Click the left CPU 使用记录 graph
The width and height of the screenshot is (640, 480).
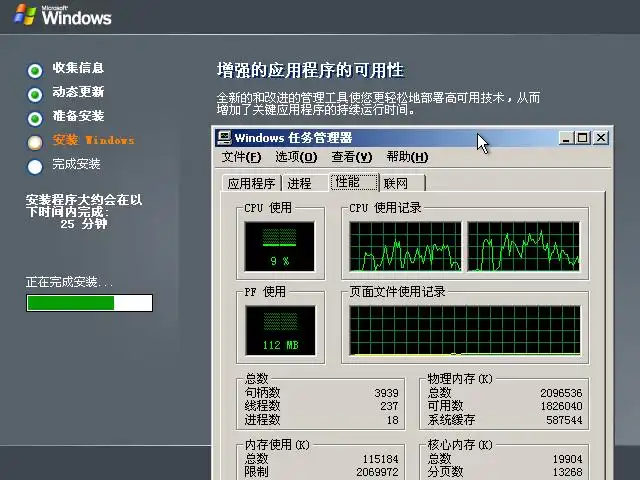[x=405, y=247]
